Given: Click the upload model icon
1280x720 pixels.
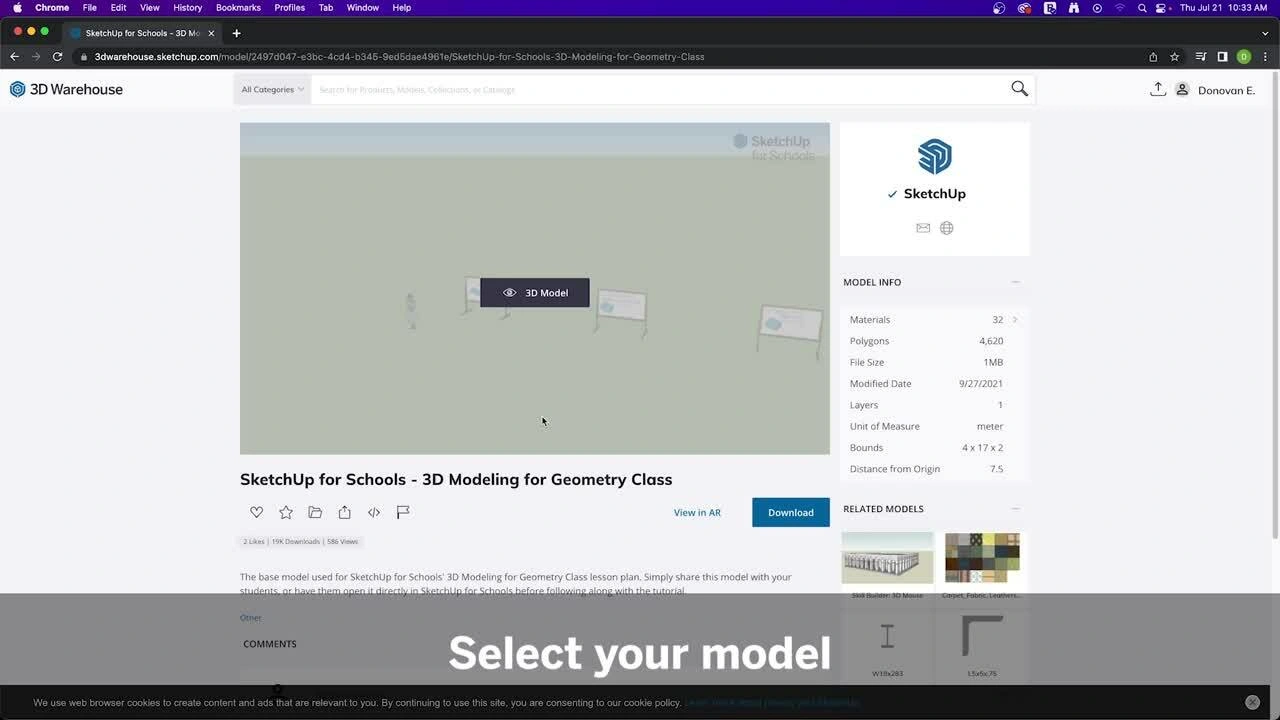Looking at the screenshot, I should [x=1157, y=89].
